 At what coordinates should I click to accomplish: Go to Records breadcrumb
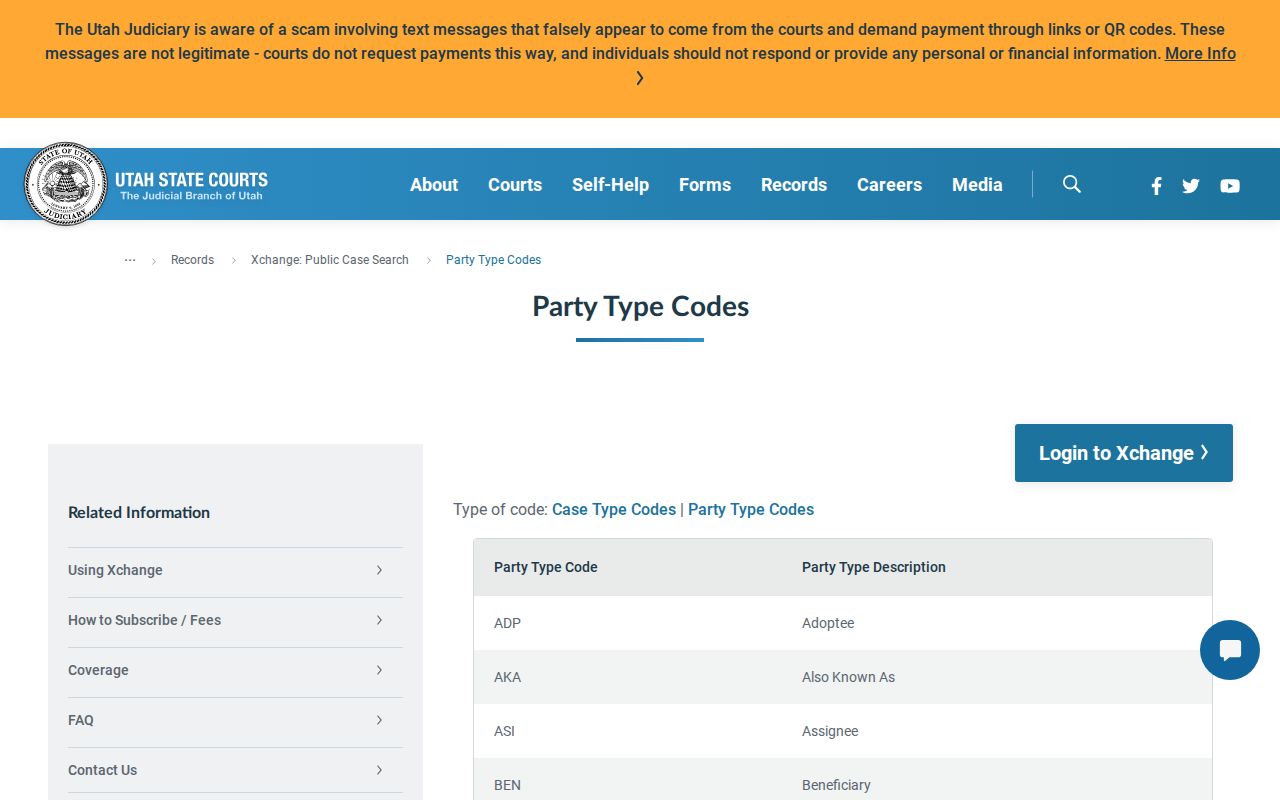192,260
